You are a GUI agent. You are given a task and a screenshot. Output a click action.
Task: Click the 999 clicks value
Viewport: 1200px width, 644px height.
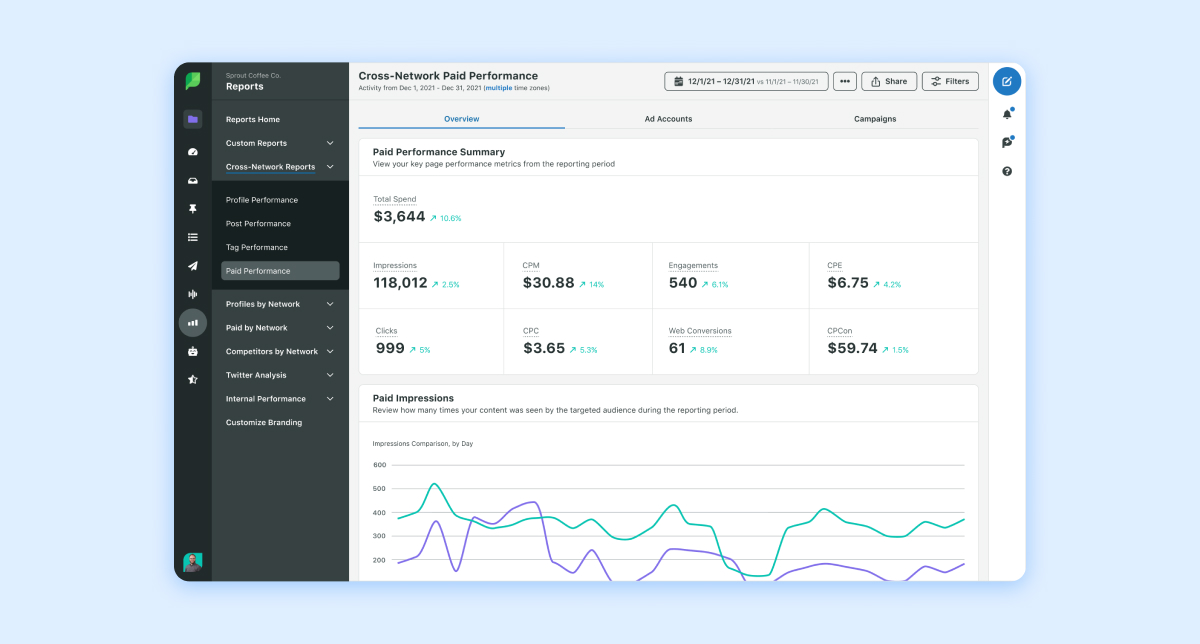pos(390,348)
